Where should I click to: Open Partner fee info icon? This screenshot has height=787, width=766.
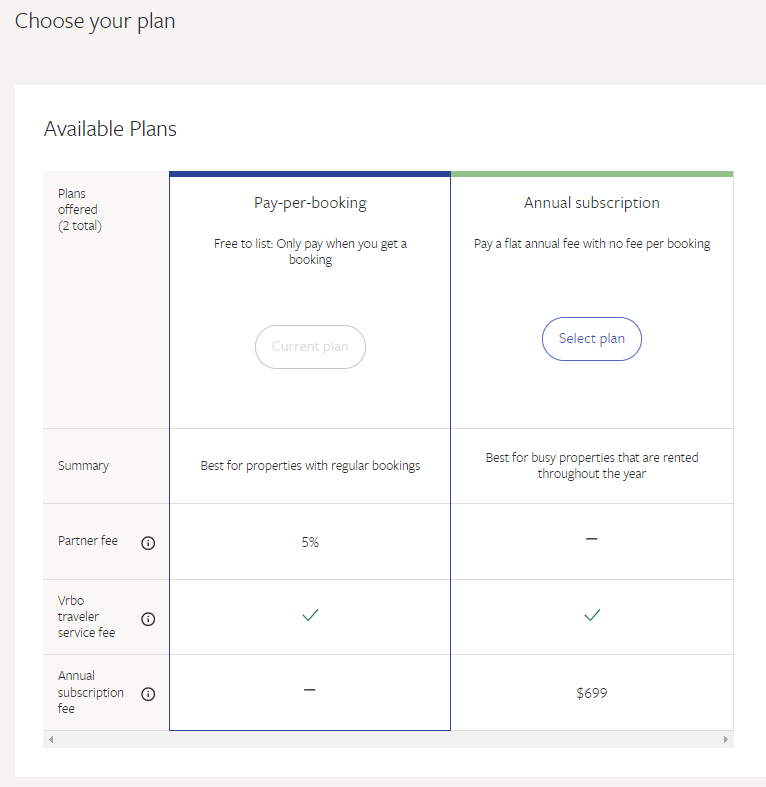(148, 543)
